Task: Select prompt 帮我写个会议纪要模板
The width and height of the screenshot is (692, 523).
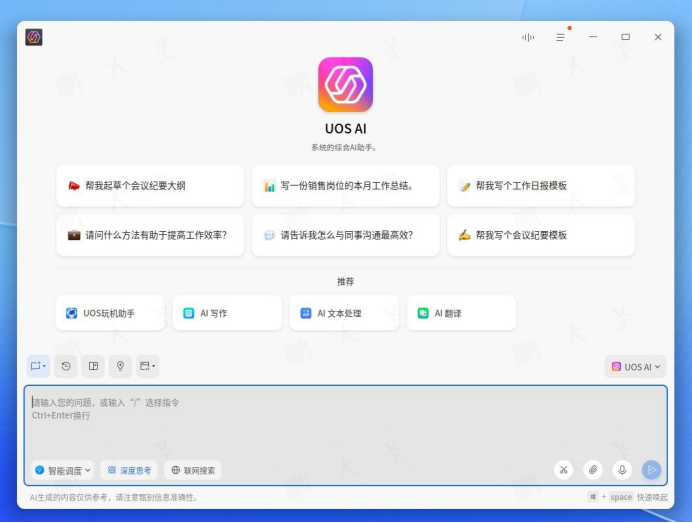Action: pyautogui.click(x=541, y=235)
